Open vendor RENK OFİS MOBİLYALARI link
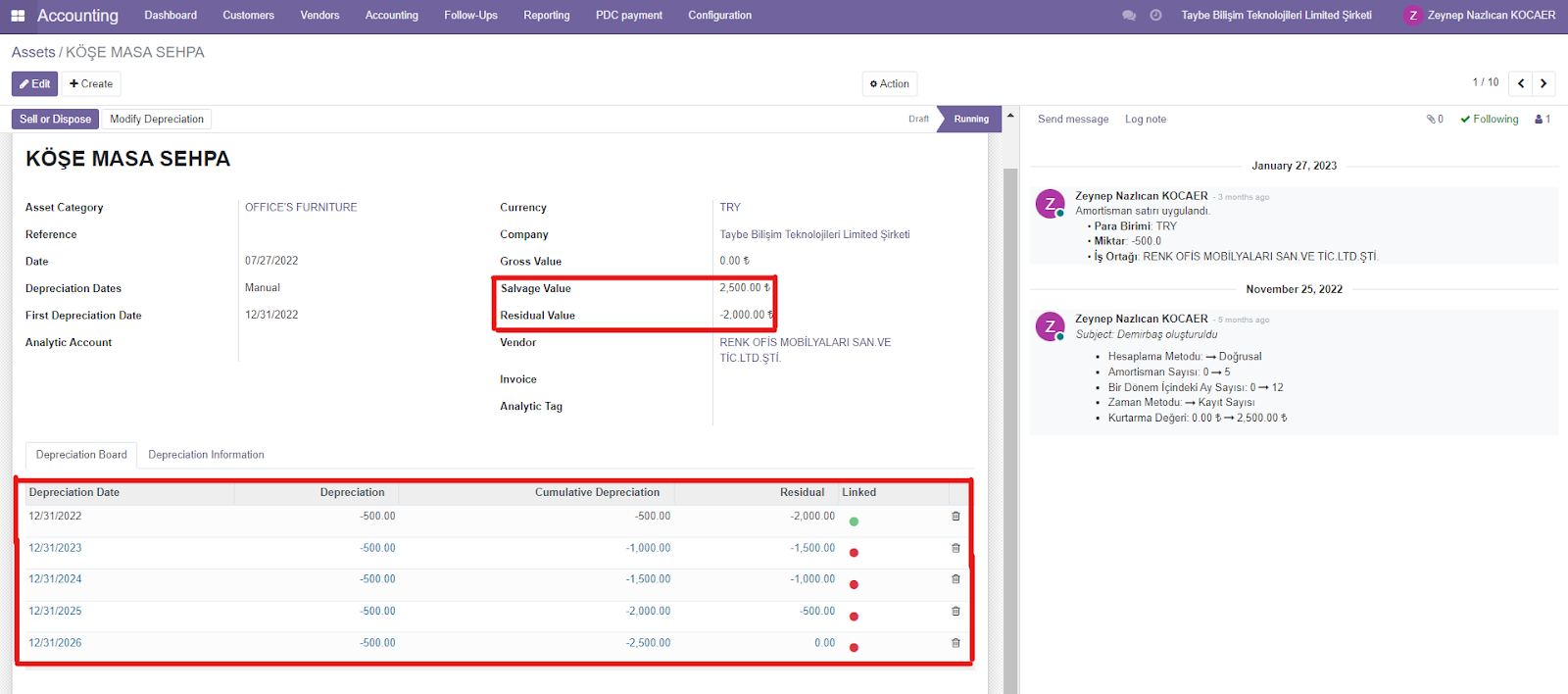The height and width of the screenshot is (694, 1568). (x=806, y=350)
